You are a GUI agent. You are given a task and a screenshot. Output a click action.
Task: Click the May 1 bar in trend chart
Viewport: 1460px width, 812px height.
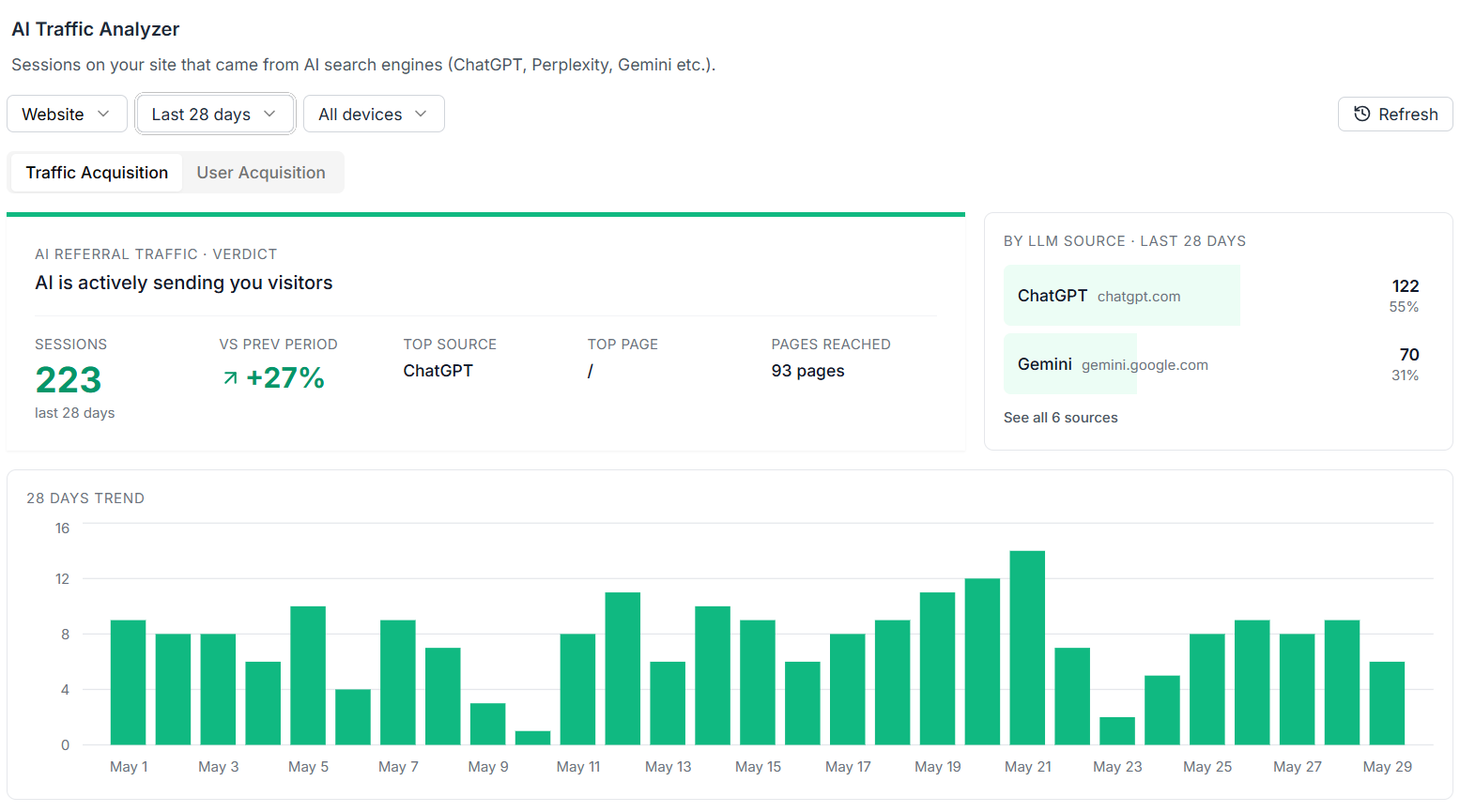[x=128, y=682]
